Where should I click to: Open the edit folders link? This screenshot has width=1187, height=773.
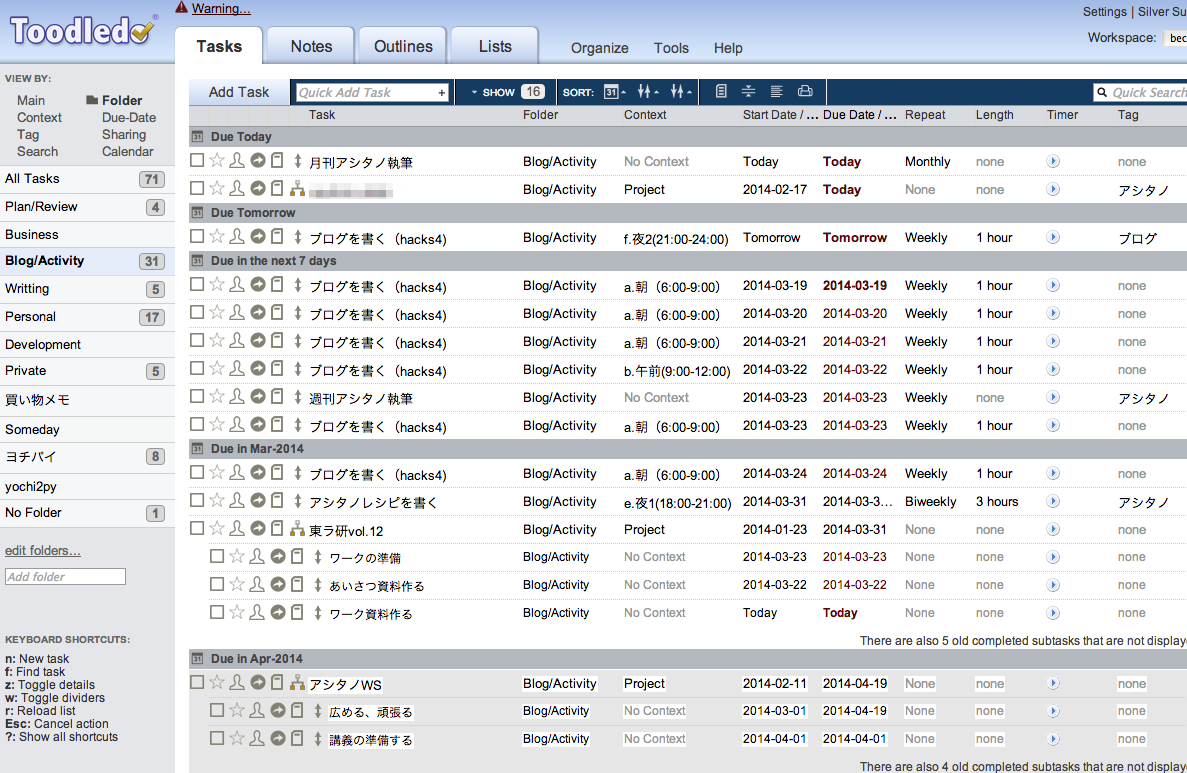(43, 550)
